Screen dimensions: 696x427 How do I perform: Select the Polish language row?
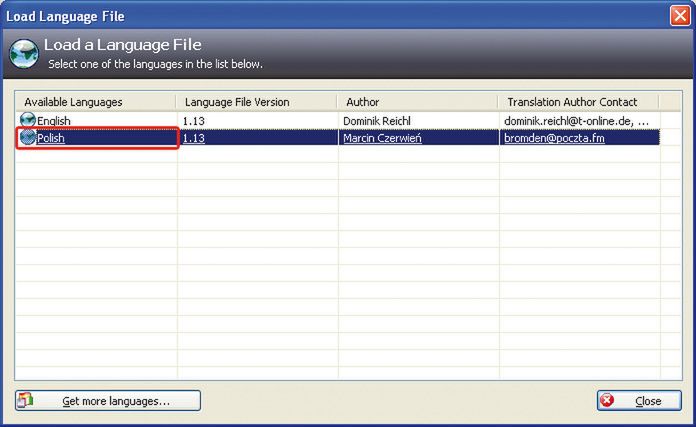[x=338, y=138]
